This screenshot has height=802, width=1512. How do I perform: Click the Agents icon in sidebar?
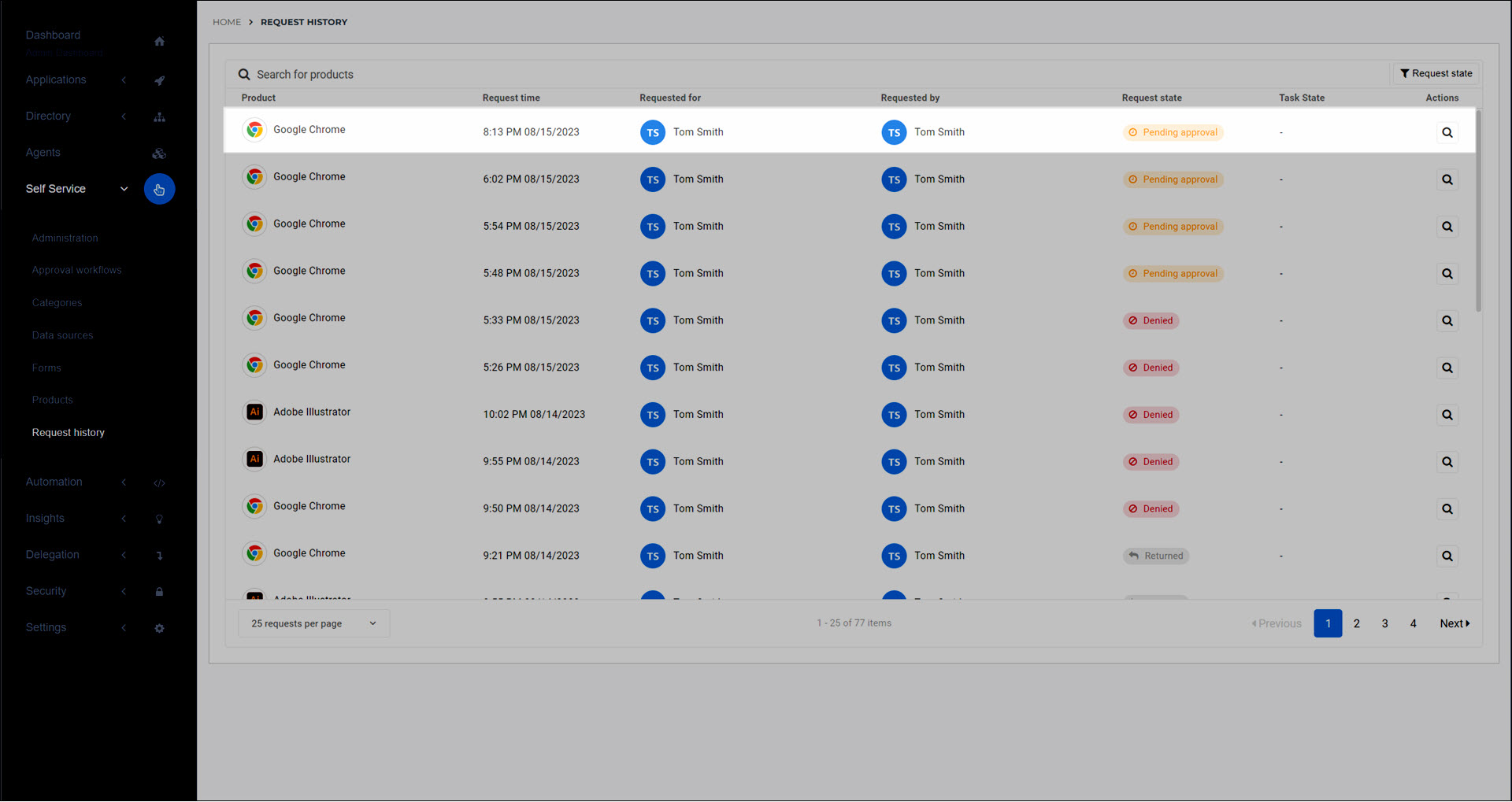159,153
